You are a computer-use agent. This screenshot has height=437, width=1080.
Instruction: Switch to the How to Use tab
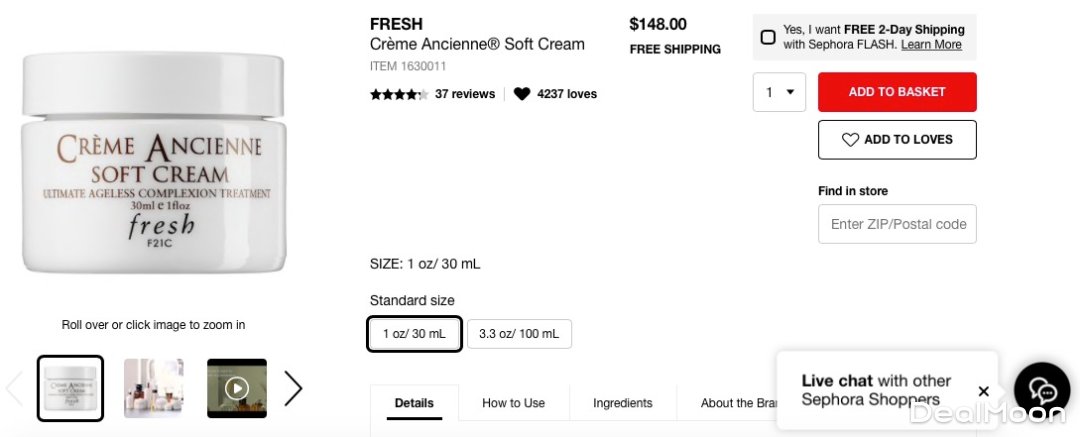tap(514, 403)
